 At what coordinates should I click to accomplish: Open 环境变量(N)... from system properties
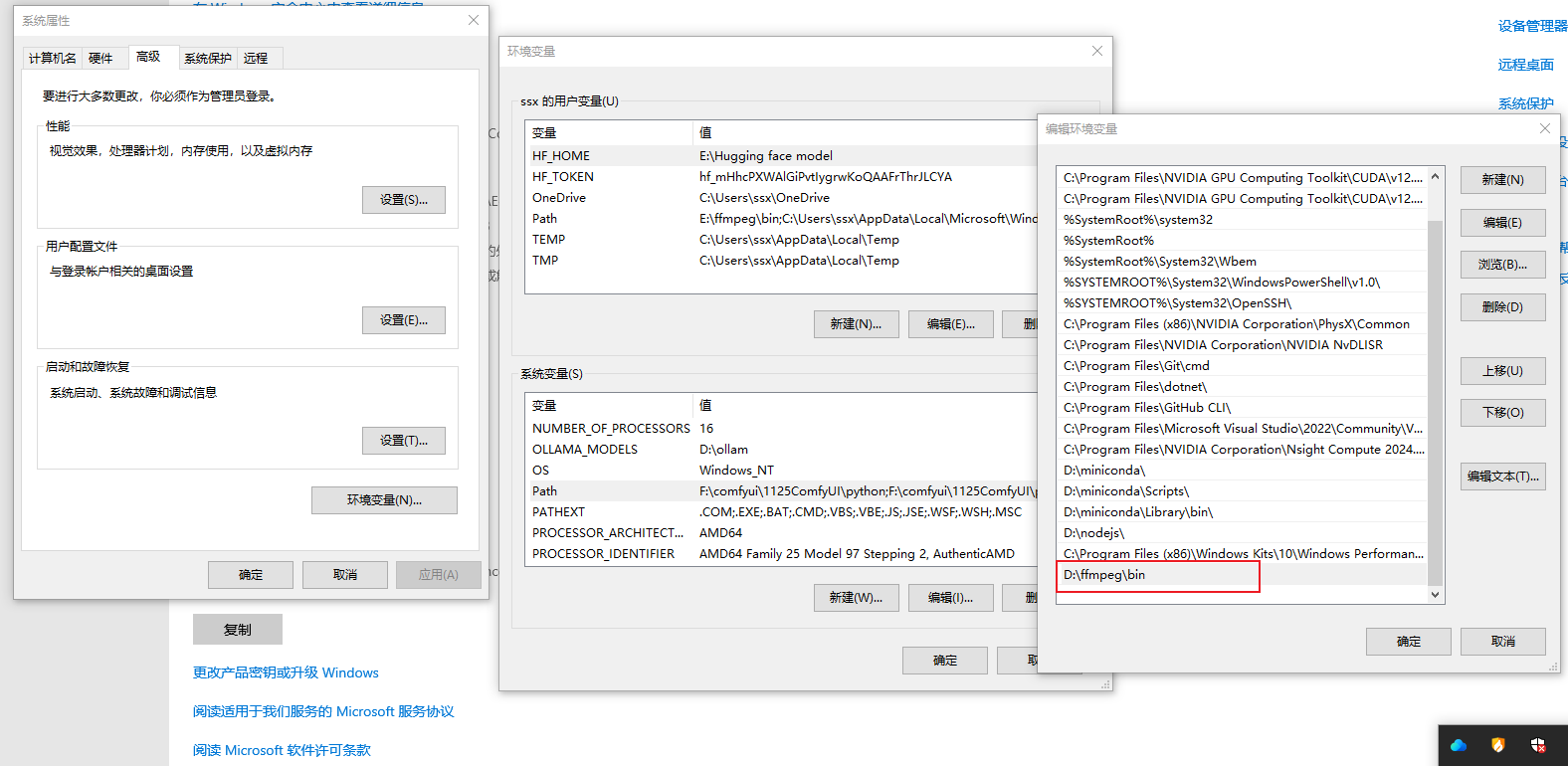pos(384,500)
